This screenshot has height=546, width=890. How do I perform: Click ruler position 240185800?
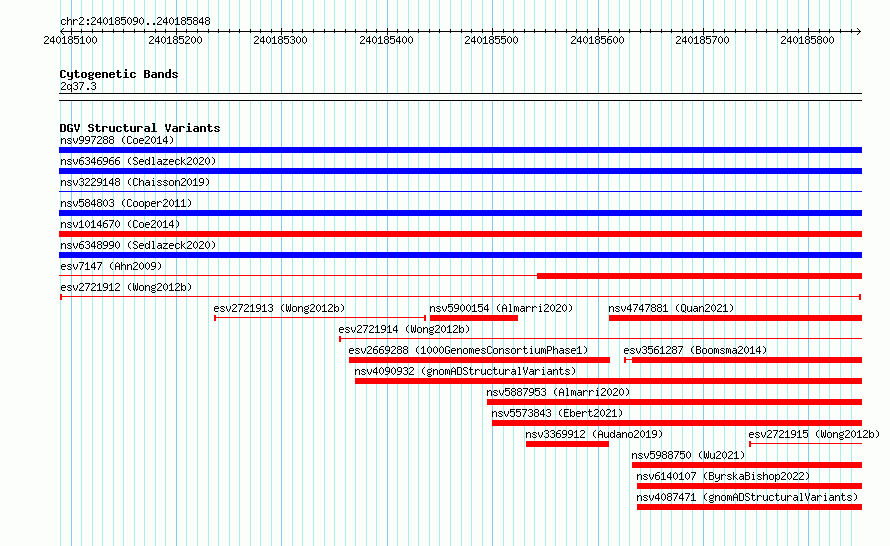point(807,40)
